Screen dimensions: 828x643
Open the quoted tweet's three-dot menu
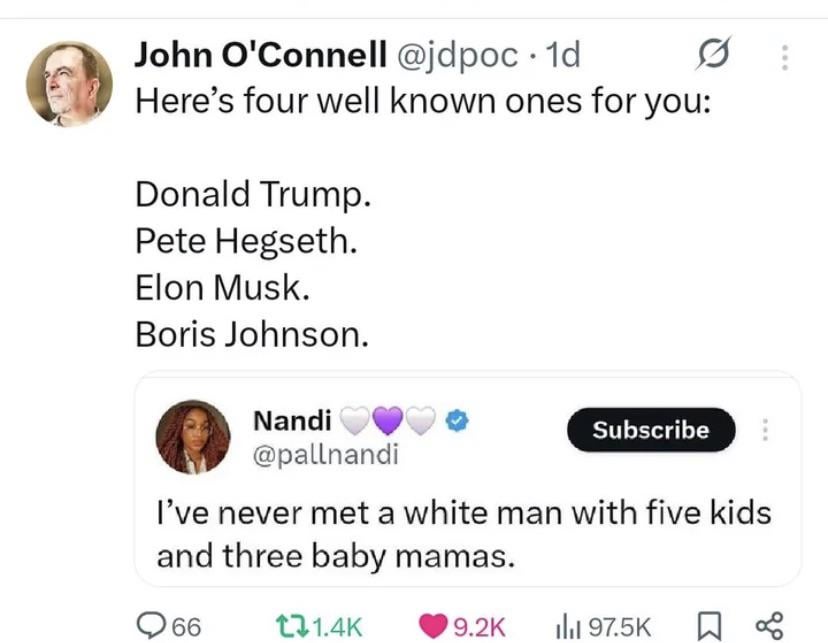pos(767,430)
